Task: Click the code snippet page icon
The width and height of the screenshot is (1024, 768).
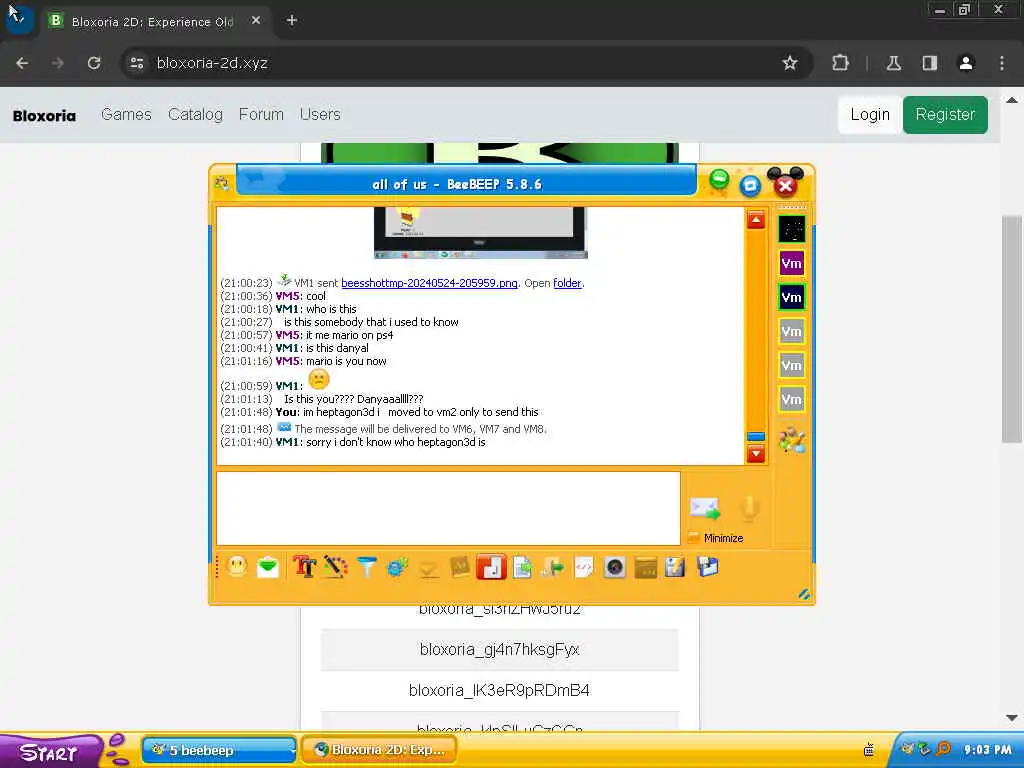Action: coord(583,566)
